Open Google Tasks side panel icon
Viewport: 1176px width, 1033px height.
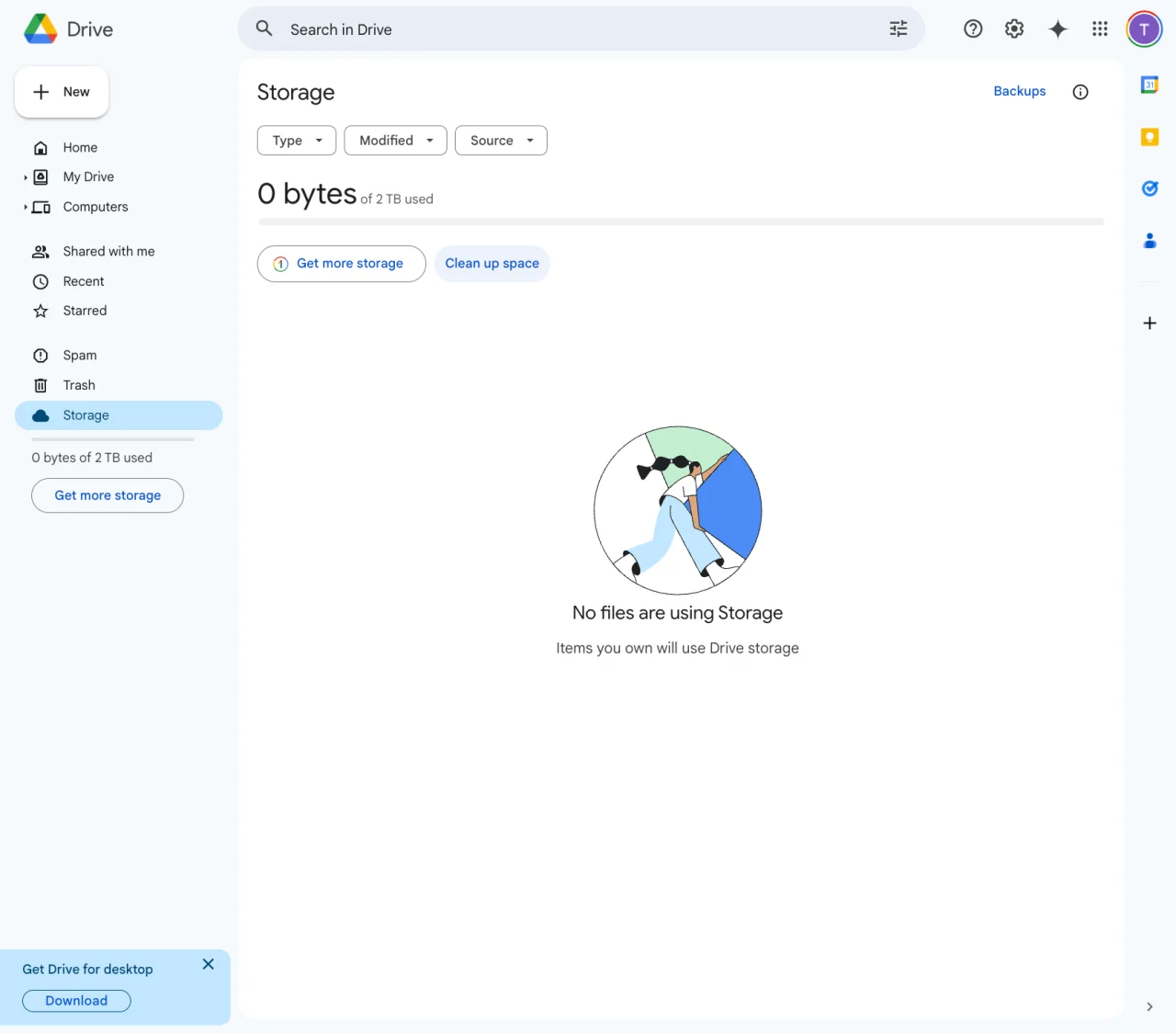[x=1149, y=188]
